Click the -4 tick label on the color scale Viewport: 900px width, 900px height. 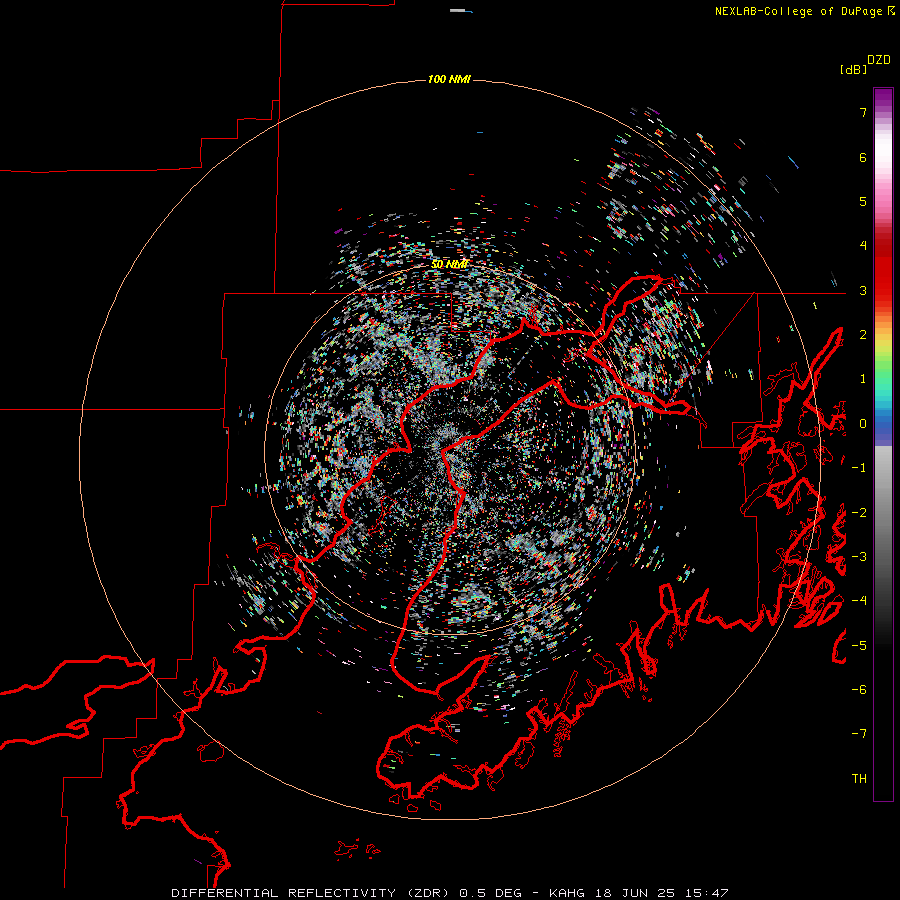[859, 601]
